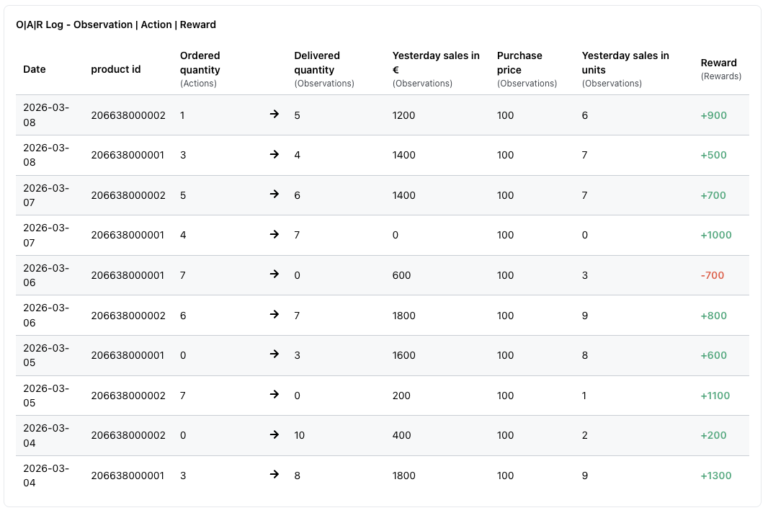Click the arrow in the -700 reward row
The height and width of the screenshot is (513, 768).
pyautogui.click(x=274, y=275)
